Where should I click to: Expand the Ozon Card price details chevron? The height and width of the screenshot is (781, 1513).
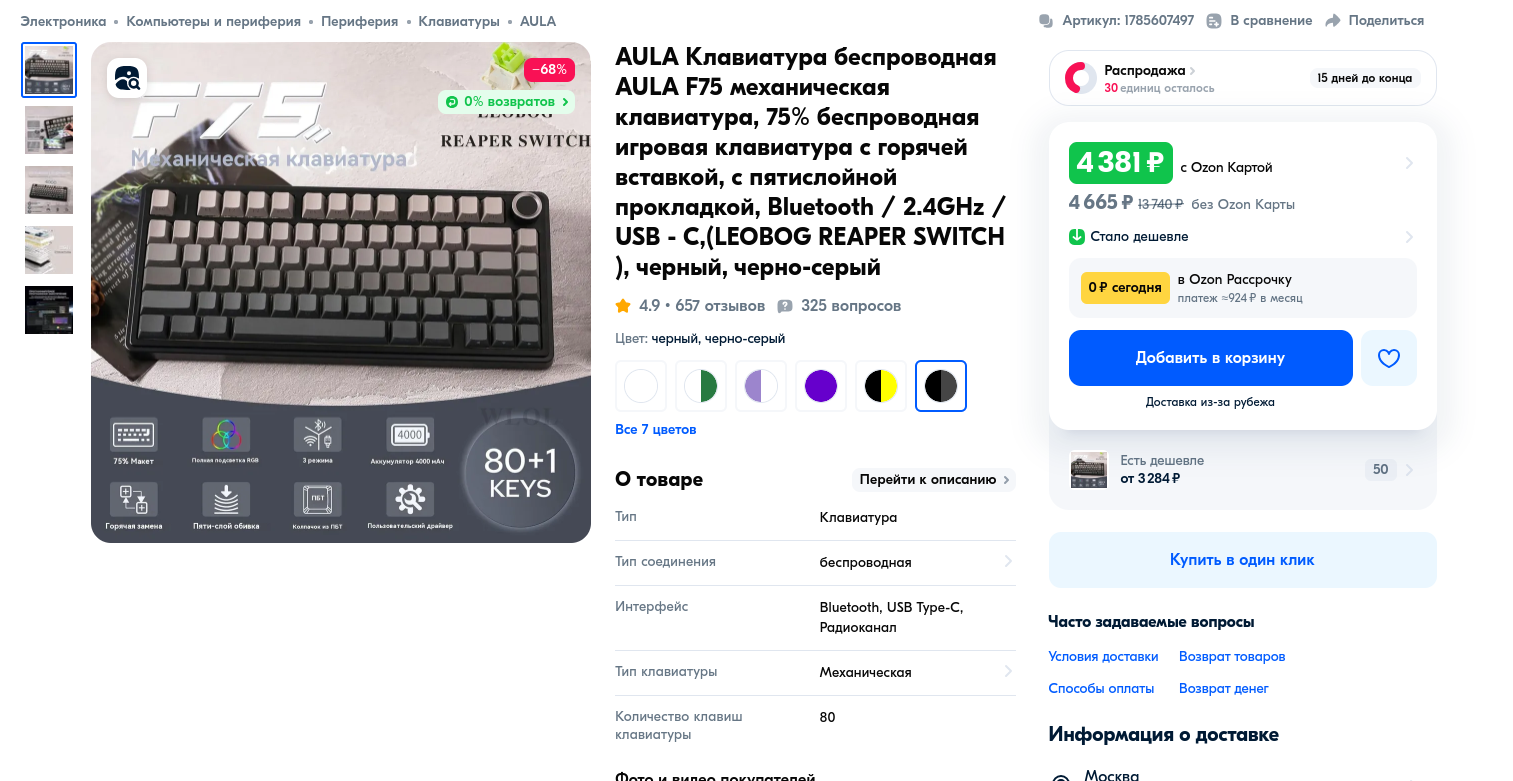click(1409, 163)
